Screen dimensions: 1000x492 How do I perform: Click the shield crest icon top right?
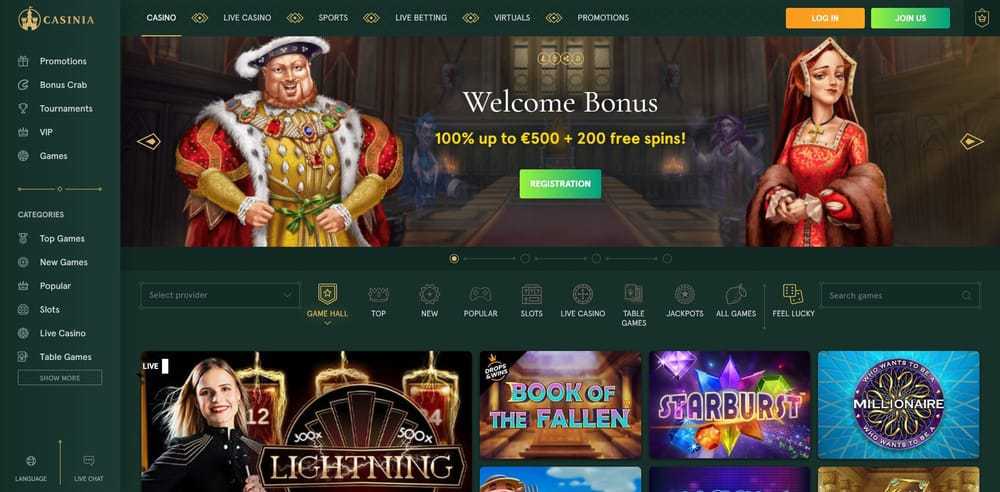click(x=981, y=18)
